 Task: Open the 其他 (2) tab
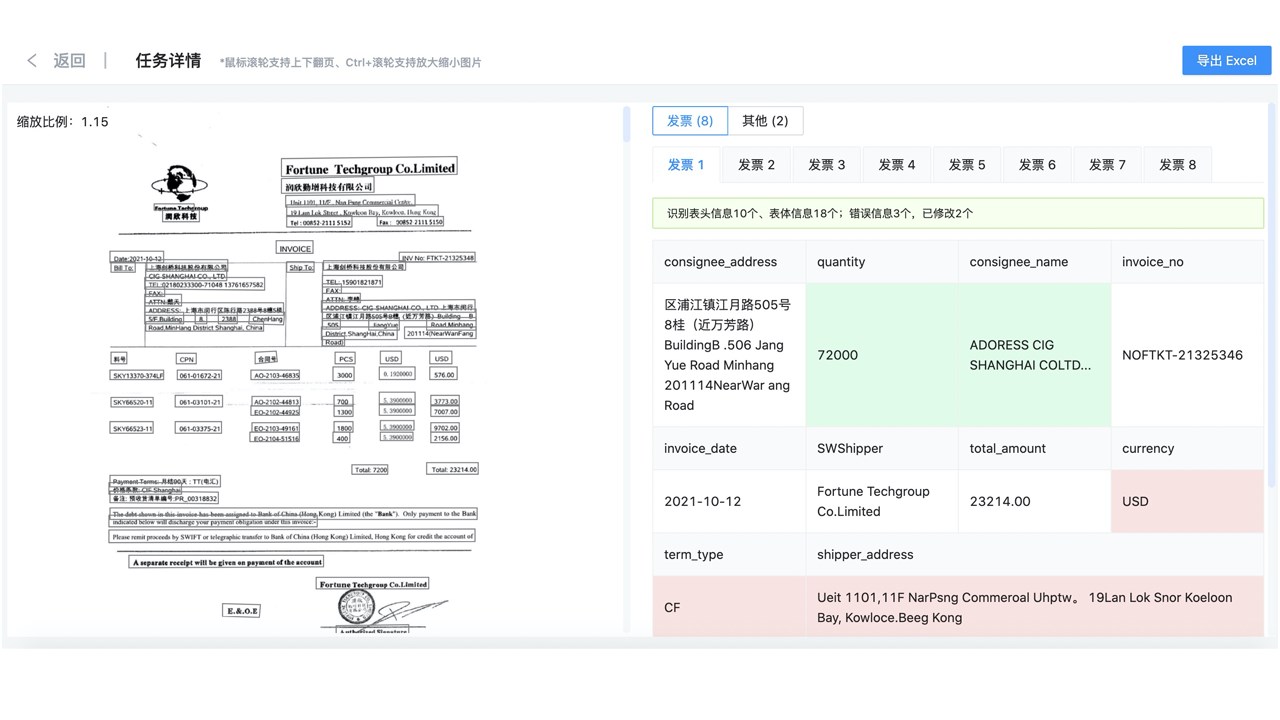765,121
